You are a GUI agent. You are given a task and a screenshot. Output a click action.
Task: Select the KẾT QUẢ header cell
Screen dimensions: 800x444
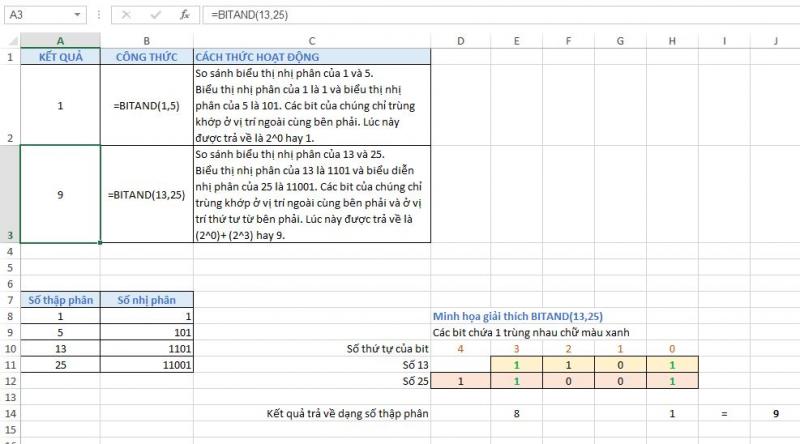60,57
